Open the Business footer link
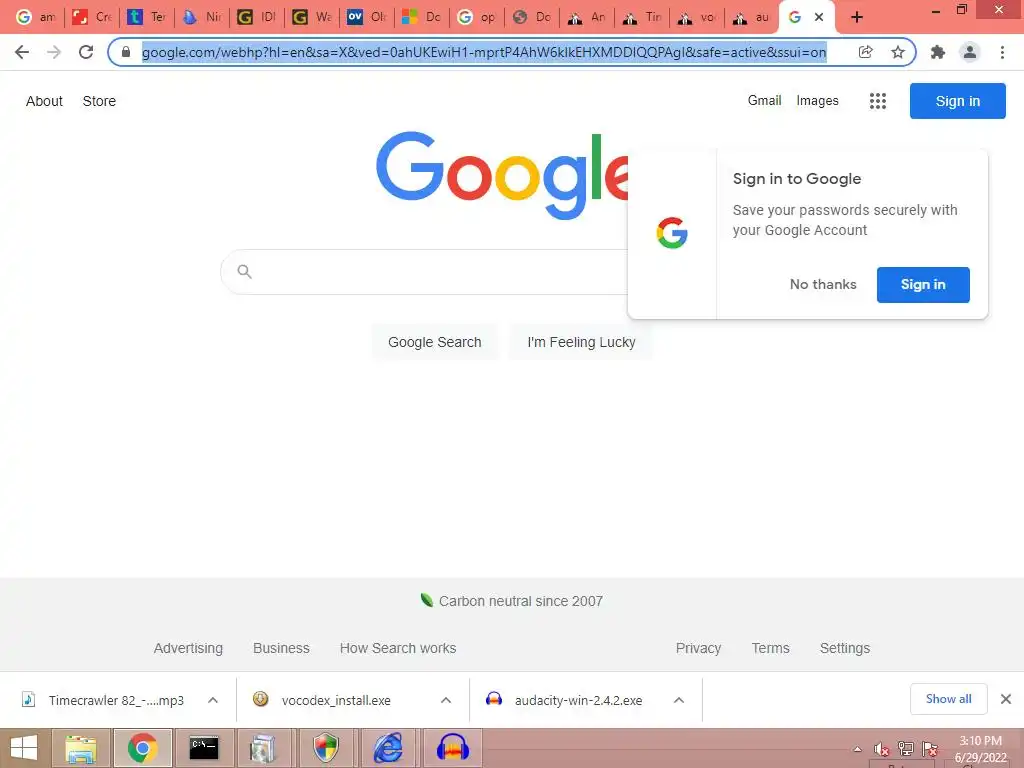 [281, 648]
